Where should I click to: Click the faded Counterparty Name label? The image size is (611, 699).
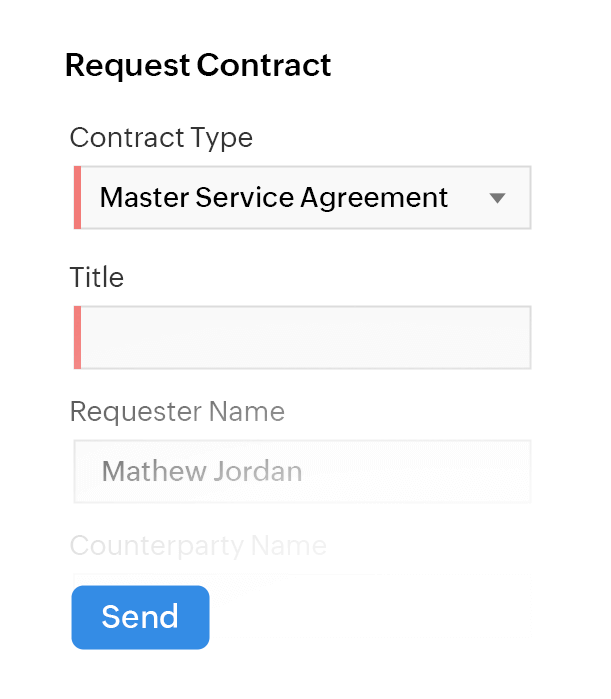click(198, 546)
